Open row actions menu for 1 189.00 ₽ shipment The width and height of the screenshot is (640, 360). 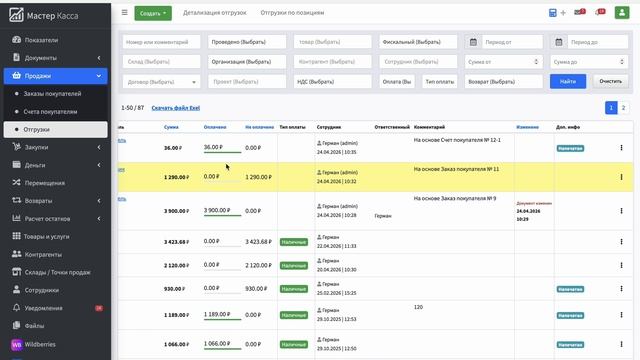tap(621, 315)
